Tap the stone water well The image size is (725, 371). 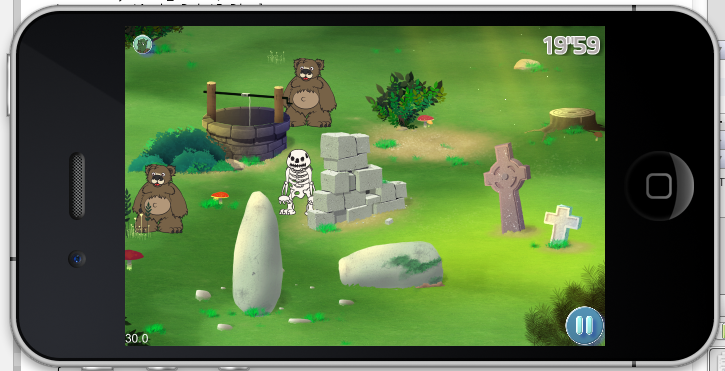246,121
